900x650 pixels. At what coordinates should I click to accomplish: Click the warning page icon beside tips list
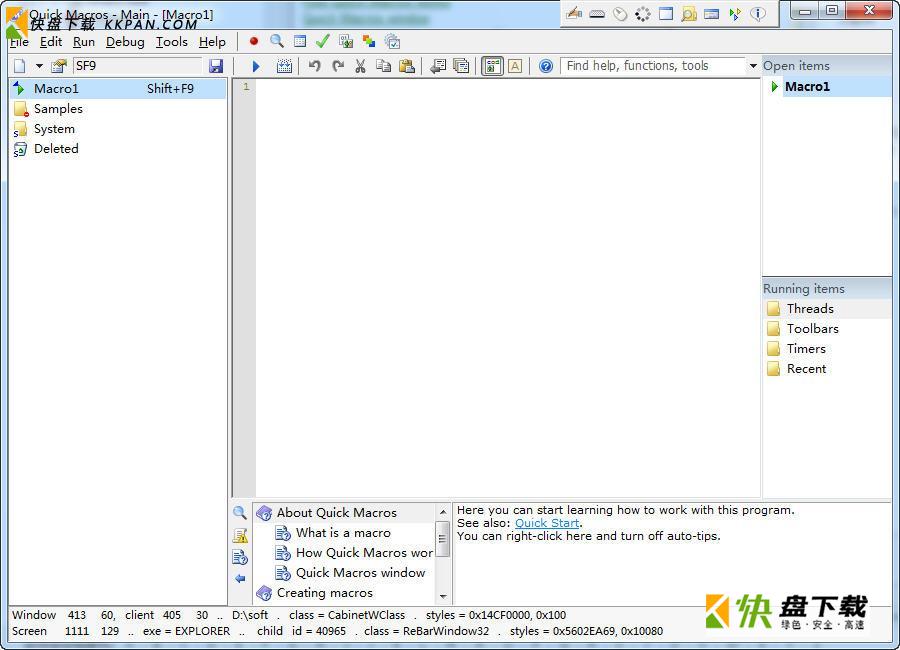(x=240, y=536)
